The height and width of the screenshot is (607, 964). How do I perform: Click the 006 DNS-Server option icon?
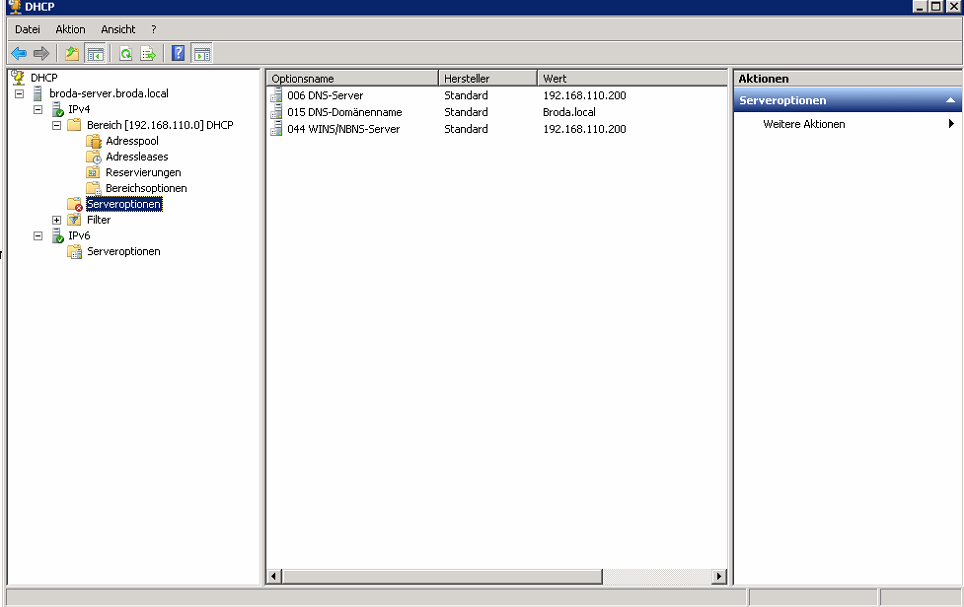(x=276, y=95)
